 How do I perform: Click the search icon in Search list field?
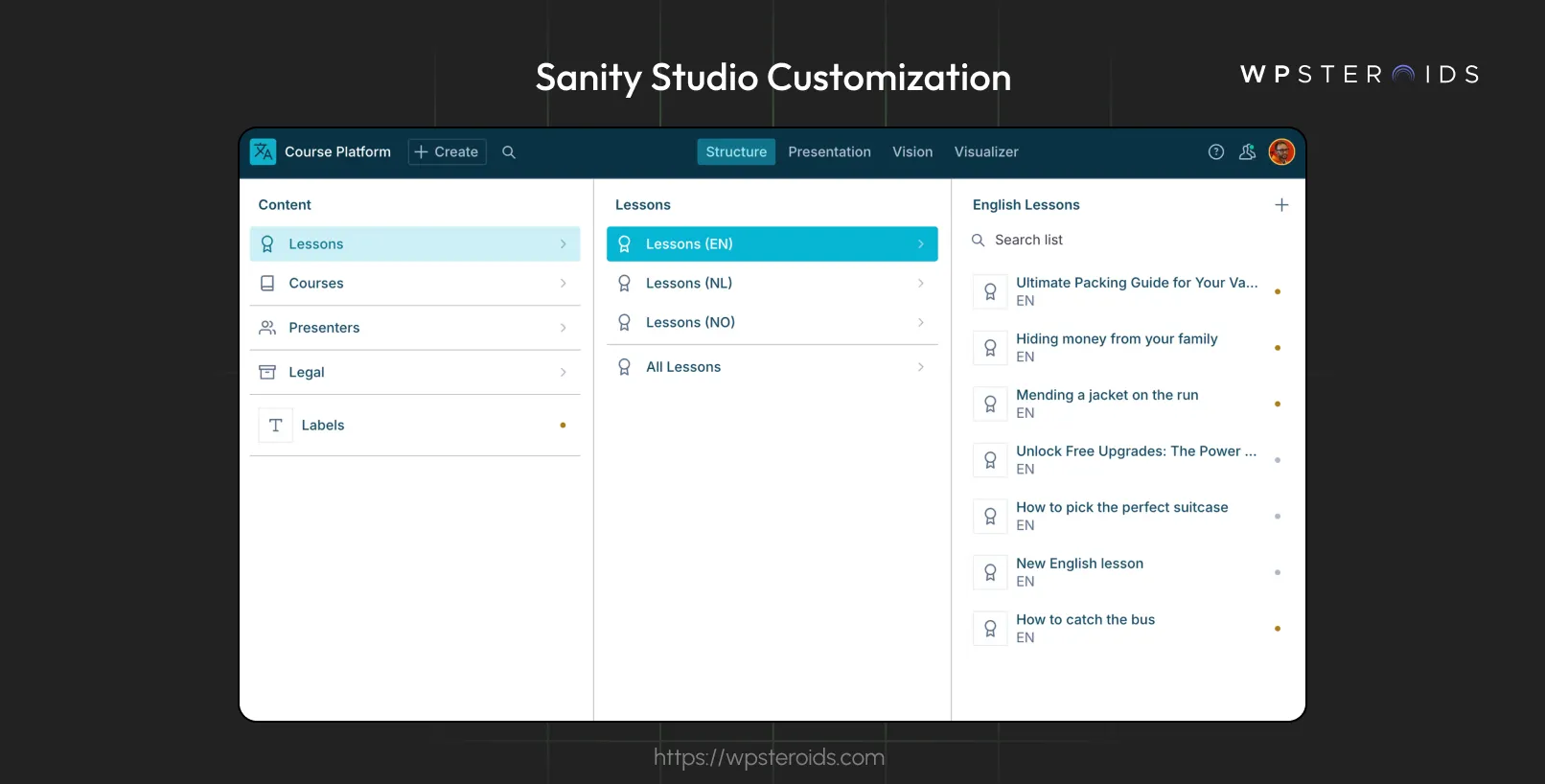[x=978, y=241]
